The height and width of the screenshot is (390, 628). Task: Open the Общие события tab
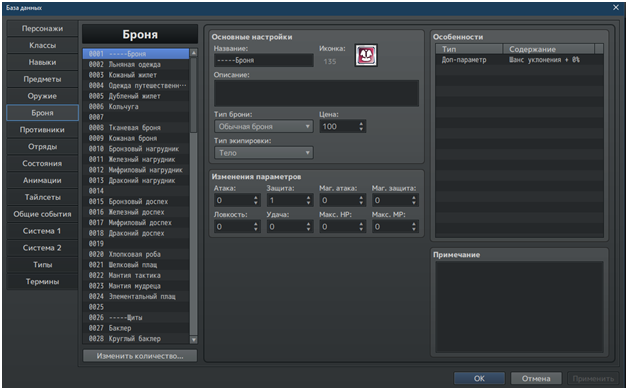point(42,214)
